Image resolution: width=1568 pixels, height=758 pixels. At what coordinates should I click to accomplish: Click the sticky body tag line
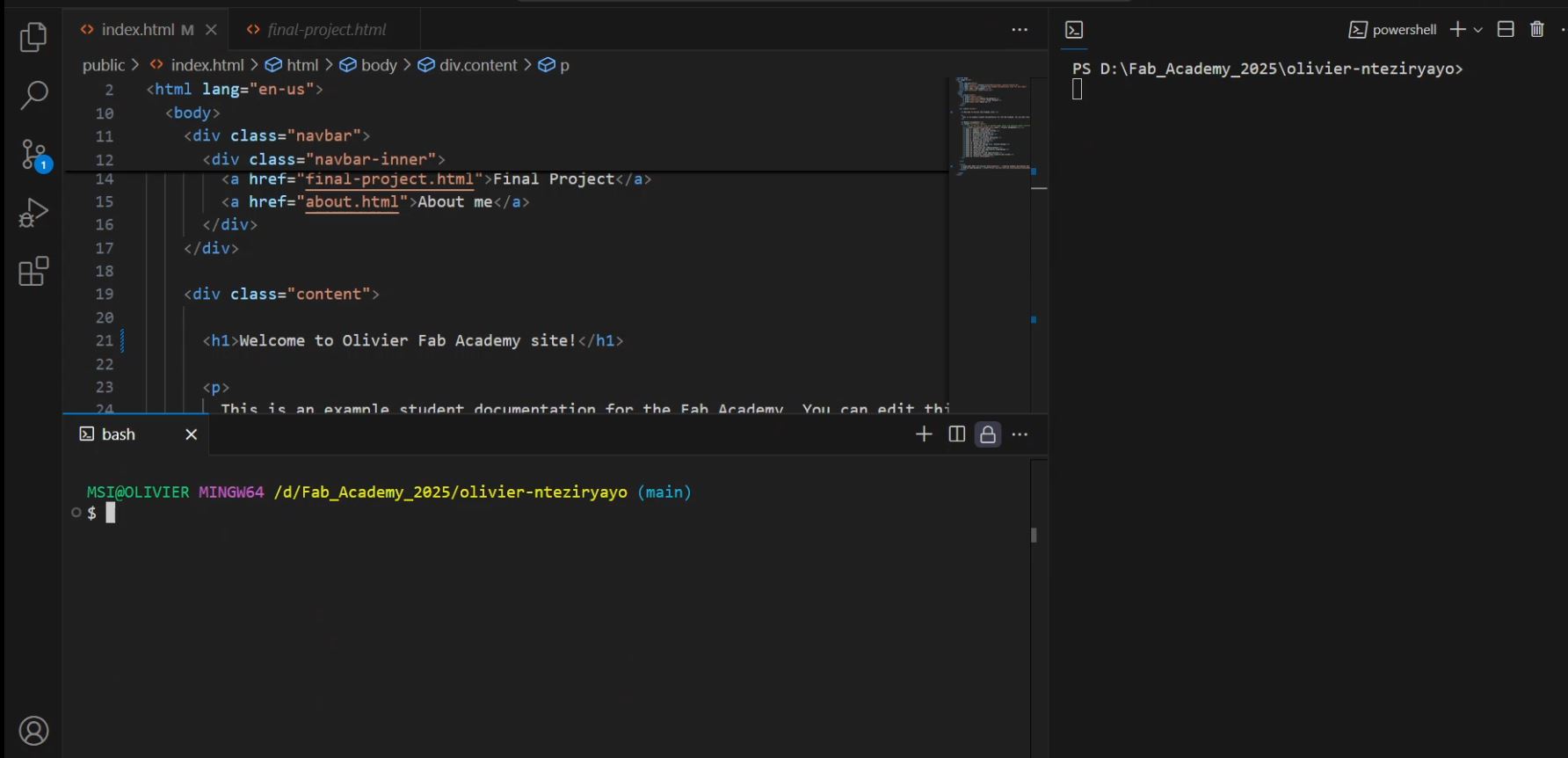click(x=192, y=113)
